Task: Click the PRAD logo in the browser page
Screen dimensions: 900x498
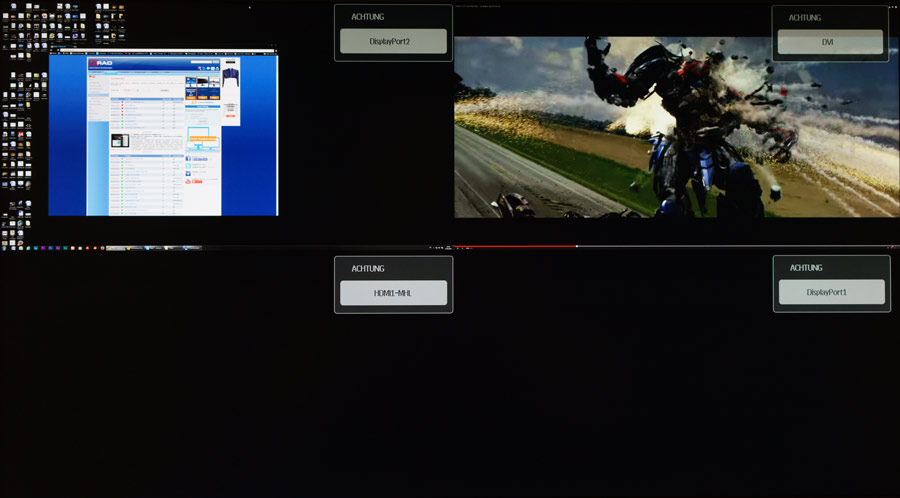Action: (x=101, y=62)
